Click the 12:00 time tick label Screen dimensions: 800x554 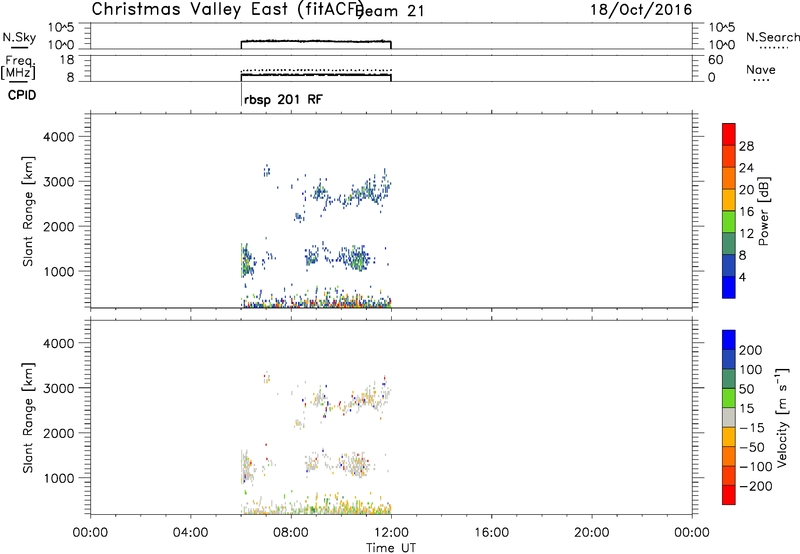[391, 533]
